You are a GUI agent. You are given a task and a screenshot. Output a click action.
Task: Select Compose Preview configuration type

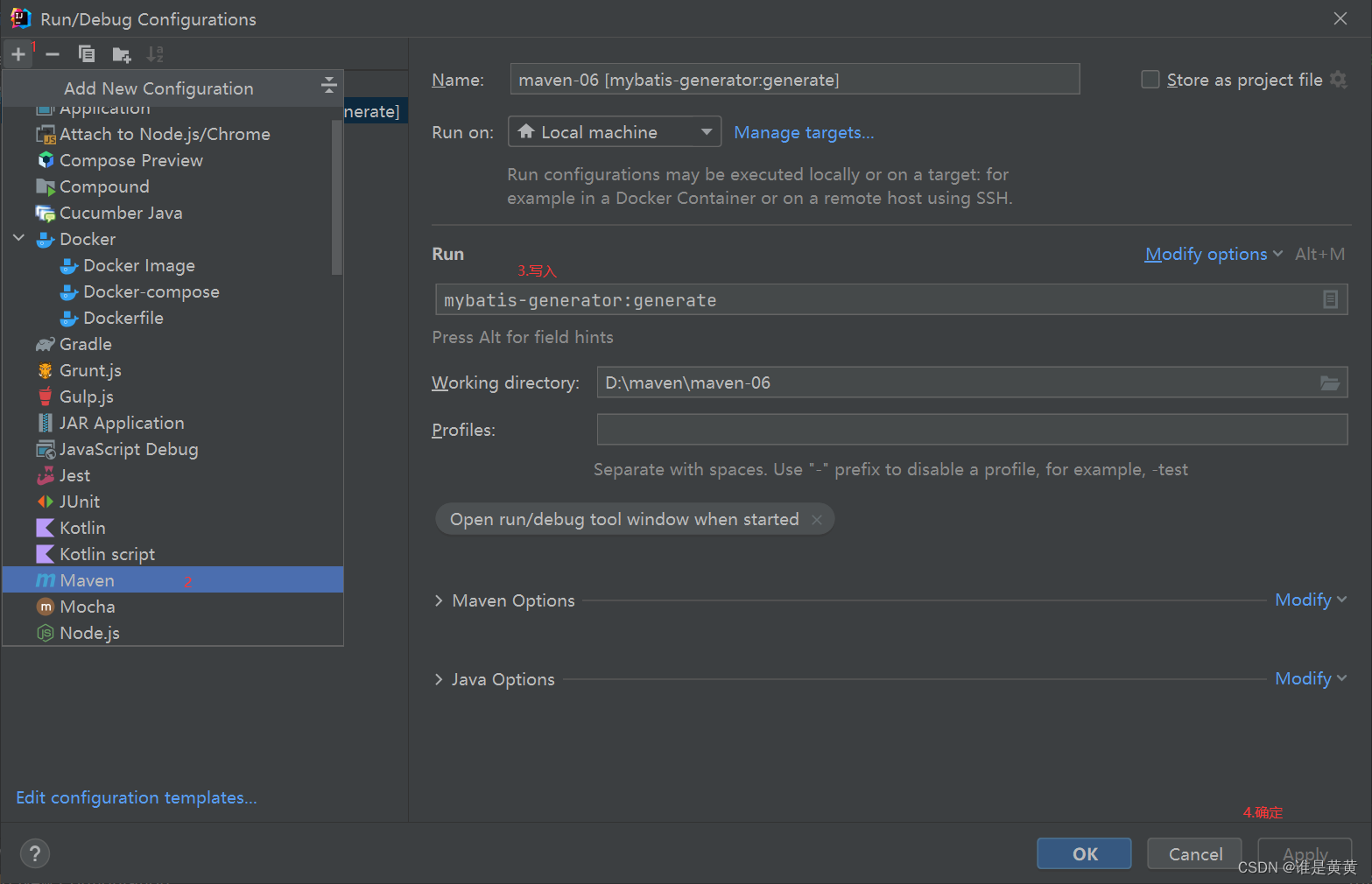tap(172, 160)
